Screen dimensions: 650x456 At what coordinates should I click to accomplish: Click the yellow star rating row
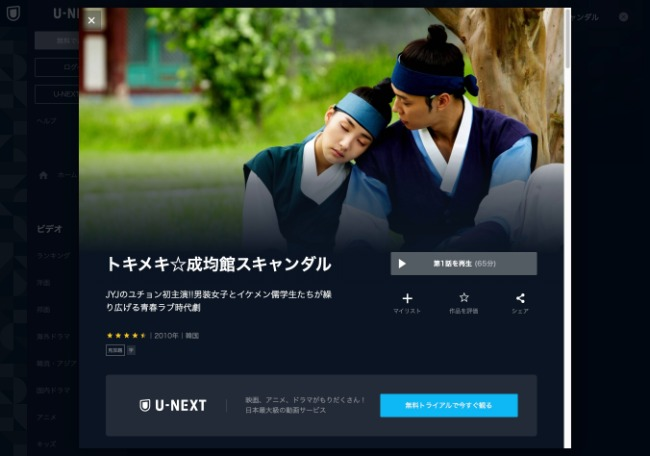coord(126,335)
